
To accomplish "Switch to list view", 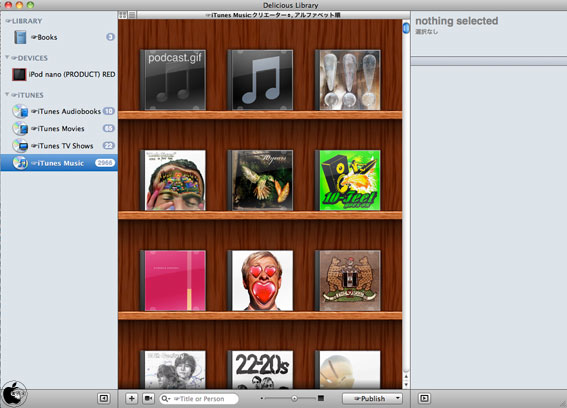I will tap(132, 15).
